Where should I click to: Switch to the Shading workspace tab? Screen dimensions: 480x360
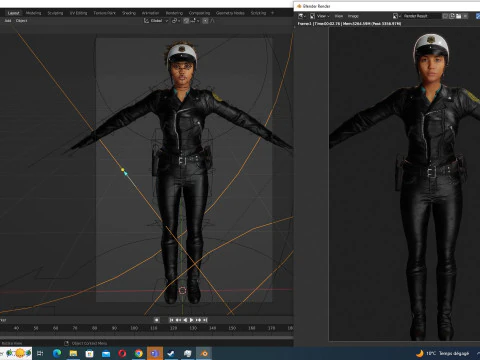pyautogui.click(x=129, y=13)
